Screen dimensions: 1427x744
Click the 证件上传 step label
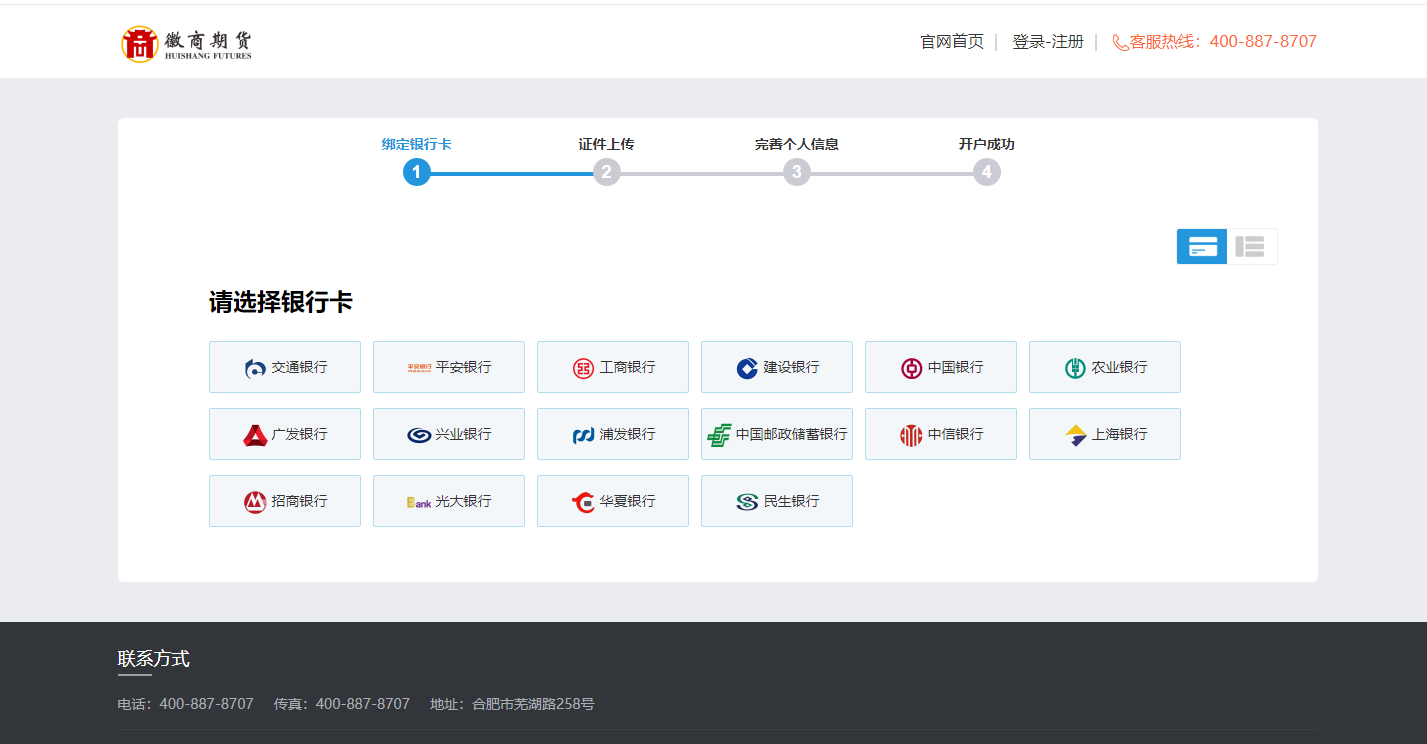coord(606,144)
